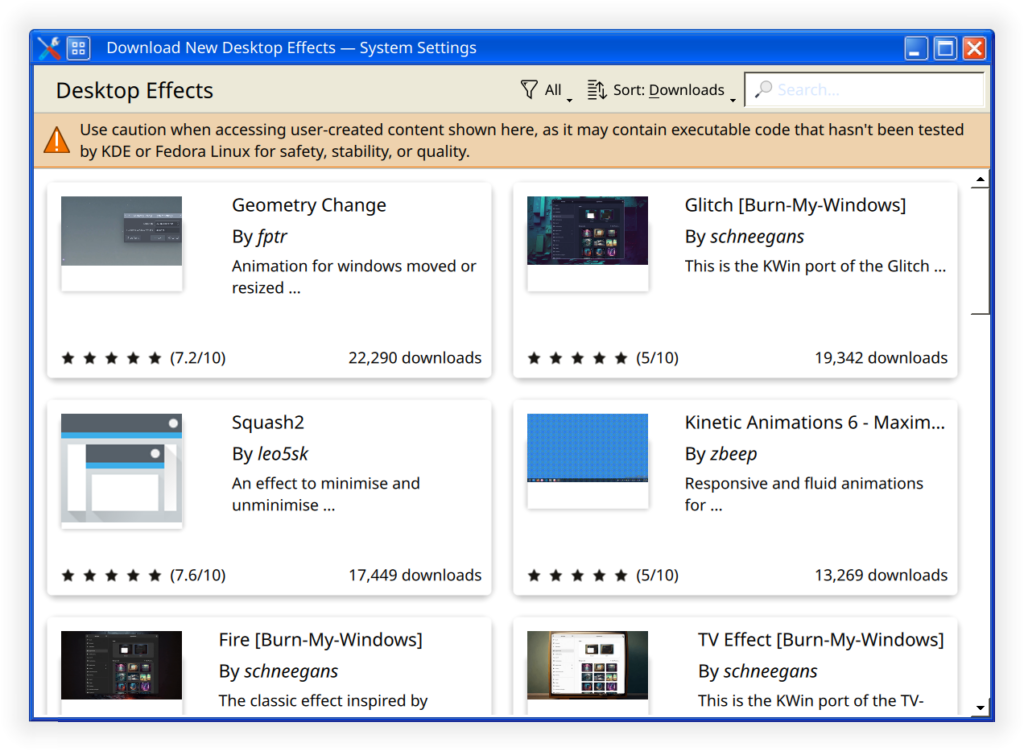Click the 7.2/10 star rating
Image resolution: width=1024 pixels, height=751 pixels.
[x=143, y=358]
